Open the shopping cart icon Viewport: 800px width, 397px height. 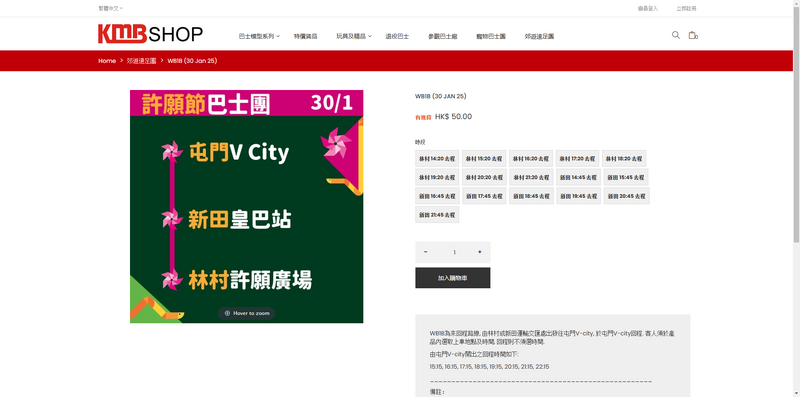pos(692,35)
